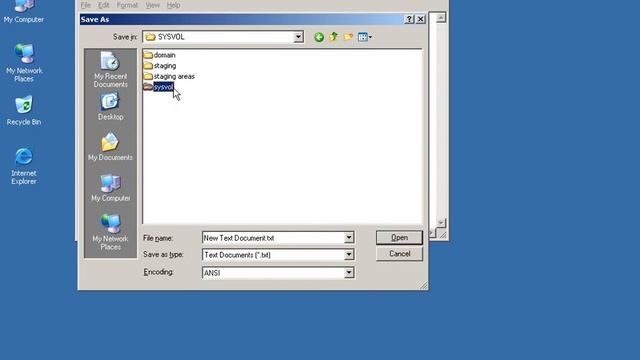This screenshot has height=360, width=640.
Task: Click the Save As dialog resize grip
Action: click(x=424, y=286)
